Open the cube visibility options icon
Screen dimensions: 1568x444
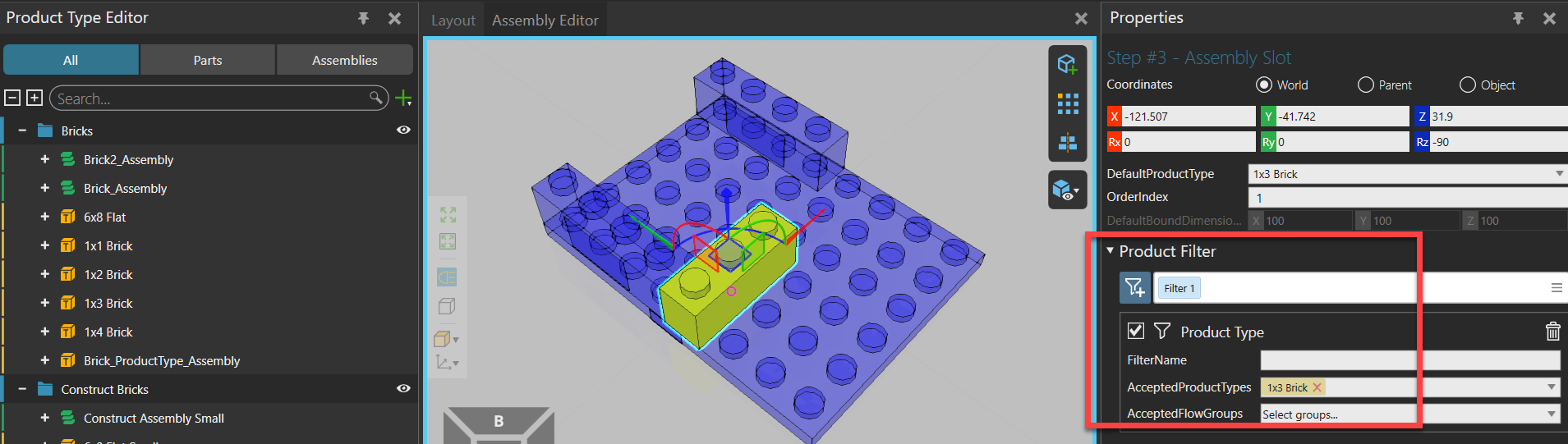(x=1067, y=190)
